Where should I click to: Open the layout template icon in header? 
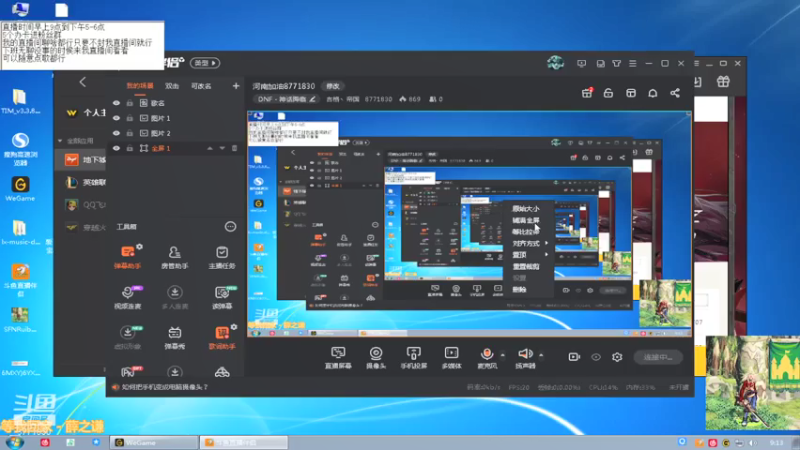click(x=631, y=93)
